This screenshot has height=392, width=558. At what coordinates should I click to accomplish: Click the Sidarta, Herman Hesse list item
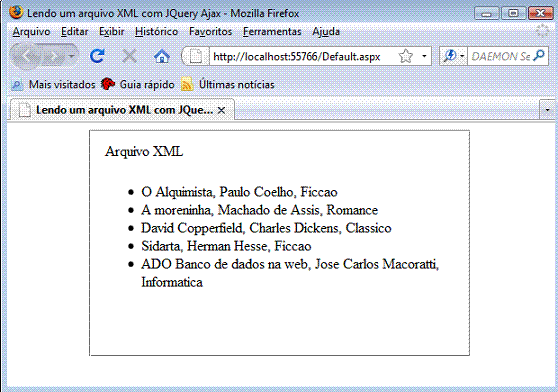[226, 246]
